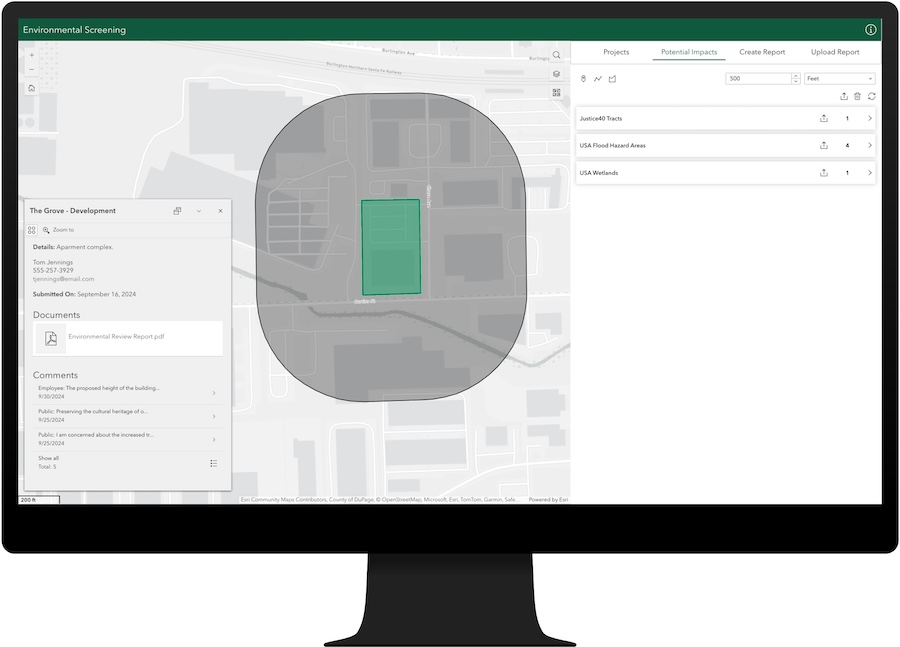Screen dimensions: 900x647
Task: Click the 555-257-3929 phone number
Action: [x=53, y=270]
